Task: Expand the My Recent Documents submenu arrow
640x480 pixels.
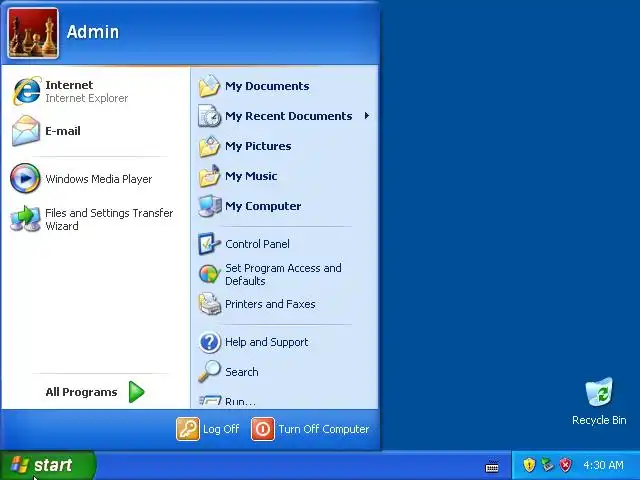Action: coord(367,116)
